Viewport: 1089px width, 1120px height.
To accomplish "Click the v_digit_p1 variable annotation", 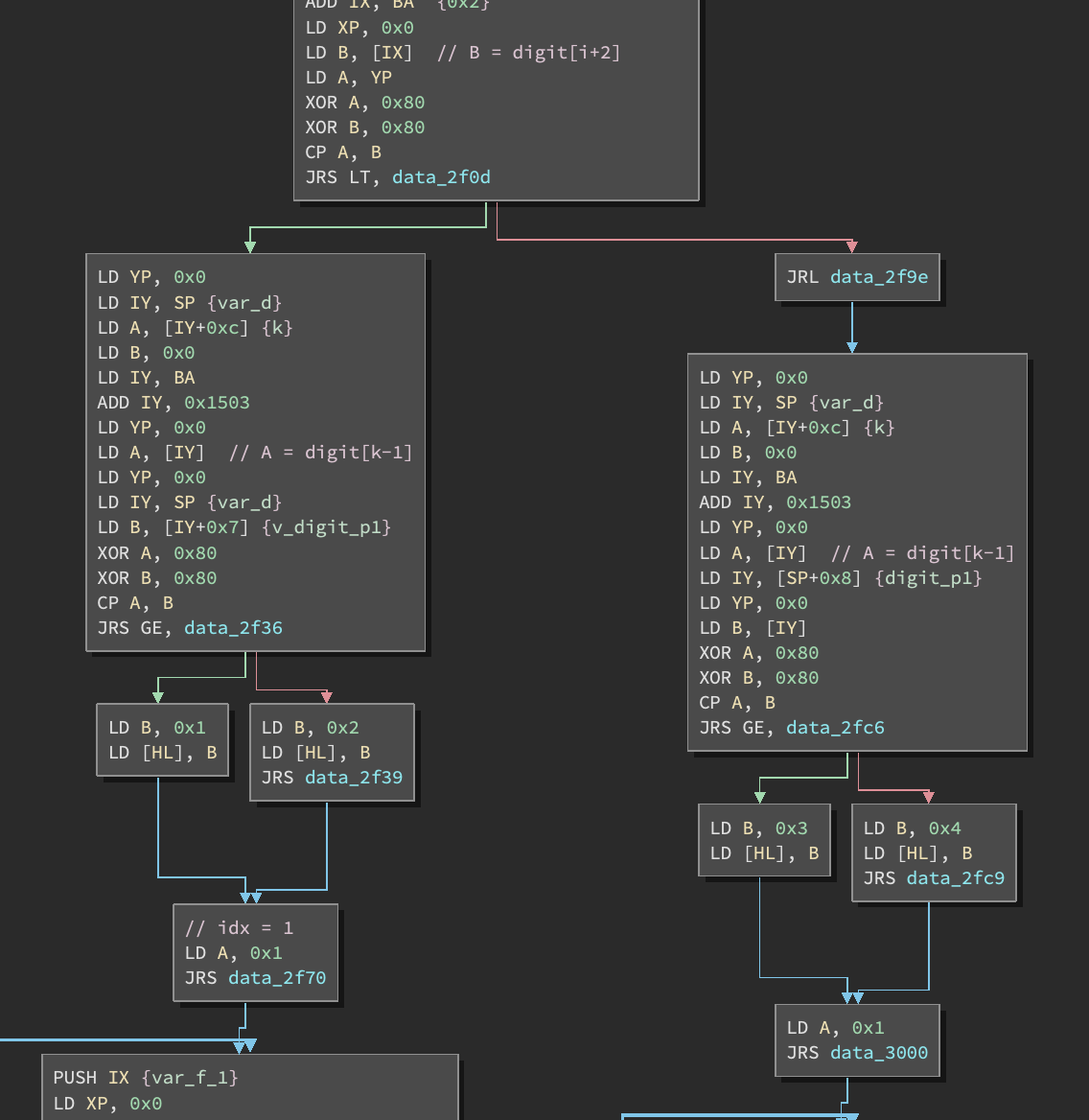I will tap(327, 527).
